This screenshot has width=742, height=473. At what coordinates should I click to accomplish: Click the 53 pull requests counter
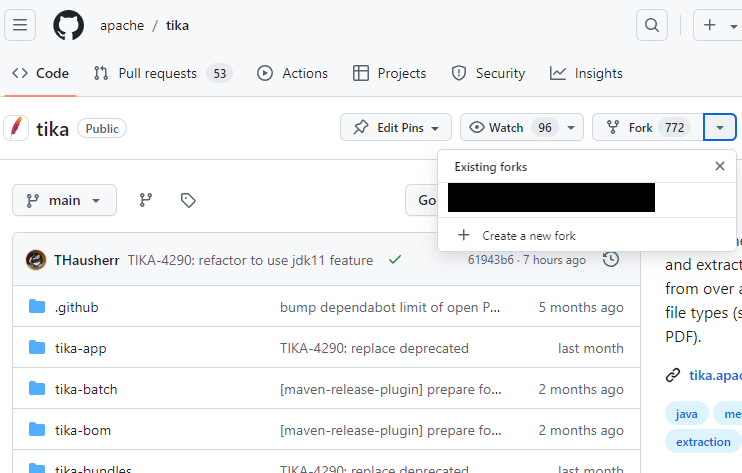(220, 73)
